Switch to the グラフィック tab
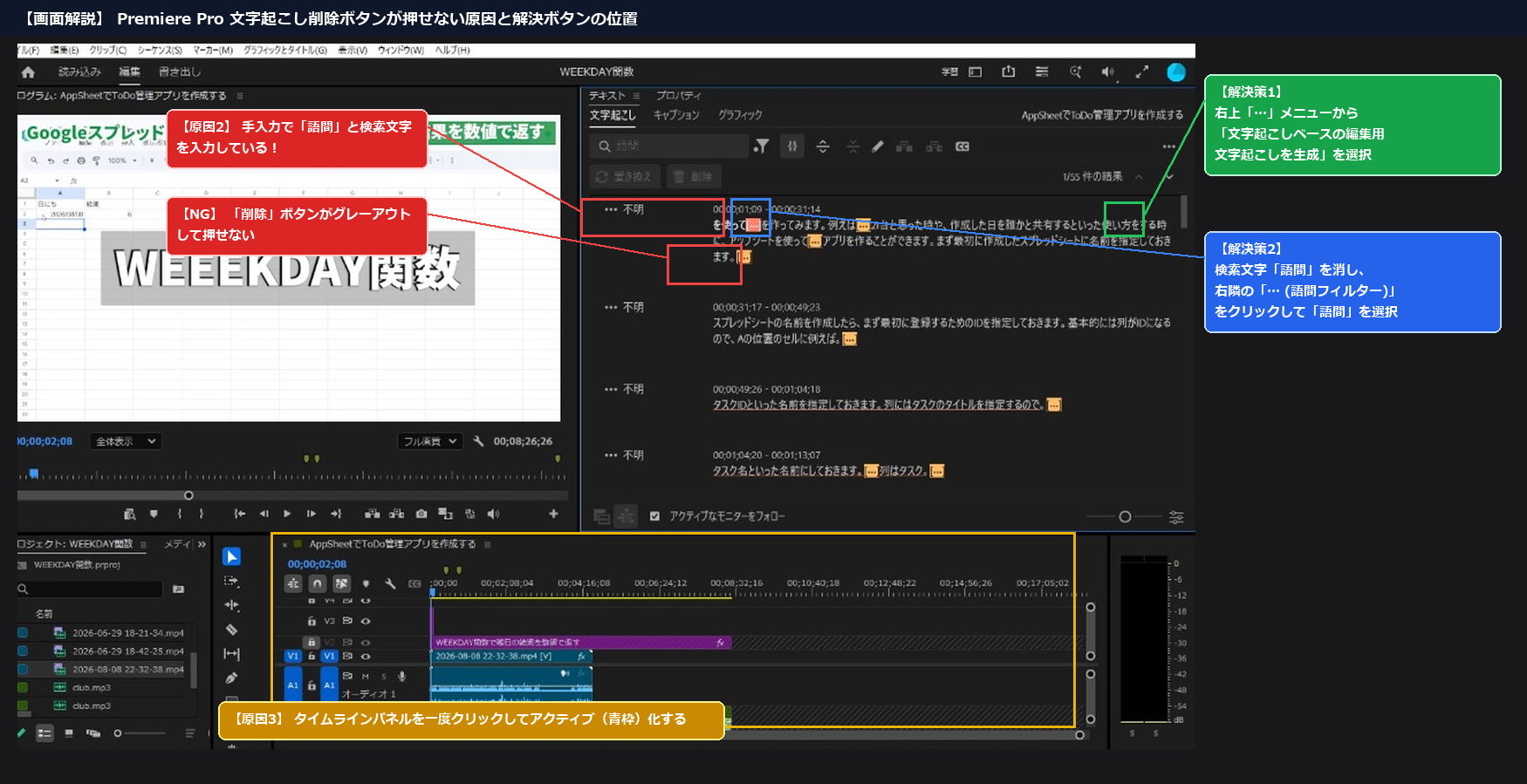1527x784 pixels. pyautogui.click(x=740, y=115)
